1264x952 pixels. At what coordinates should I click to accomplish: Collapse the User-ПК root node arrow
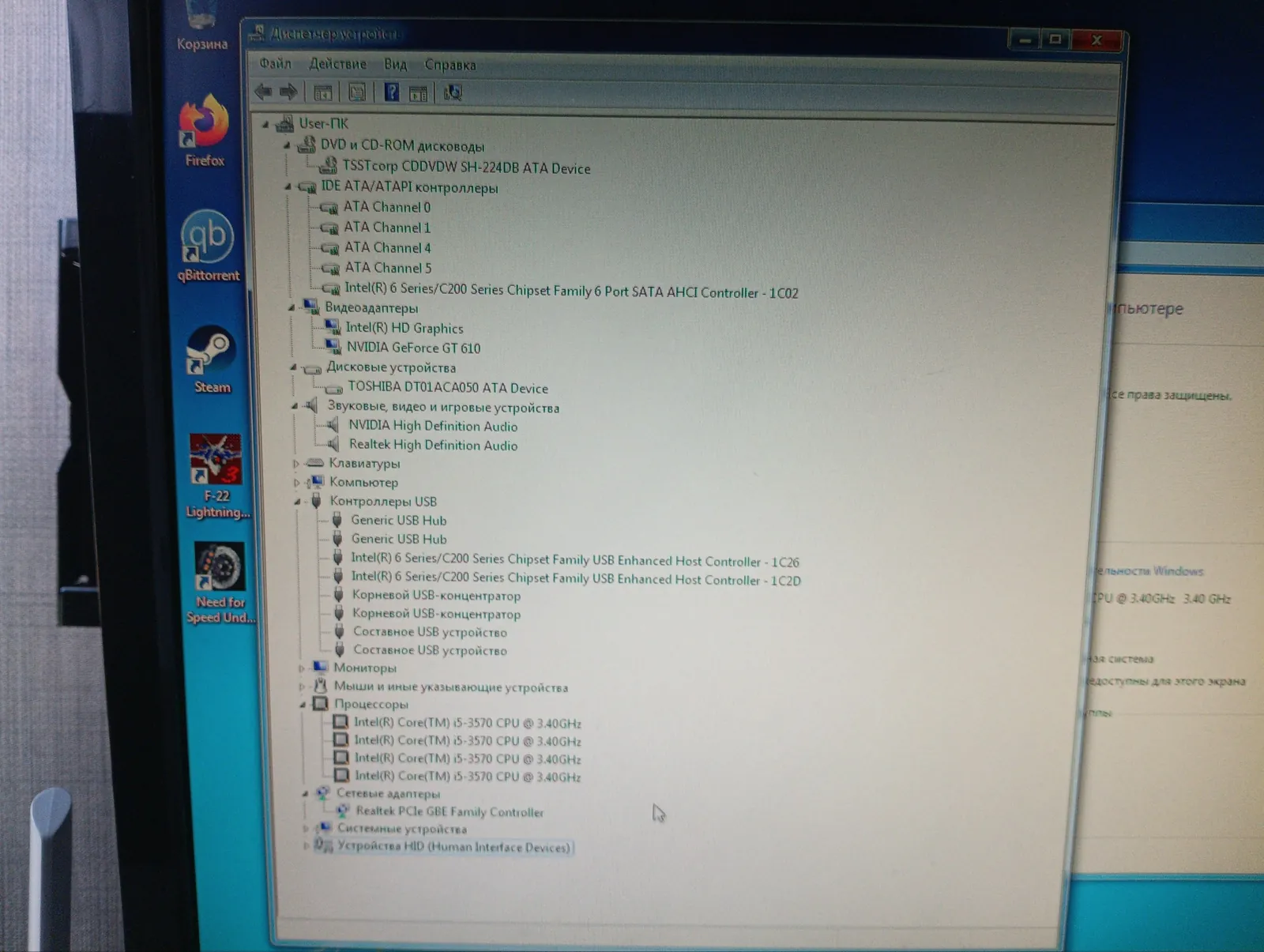(x=266, y=124)
